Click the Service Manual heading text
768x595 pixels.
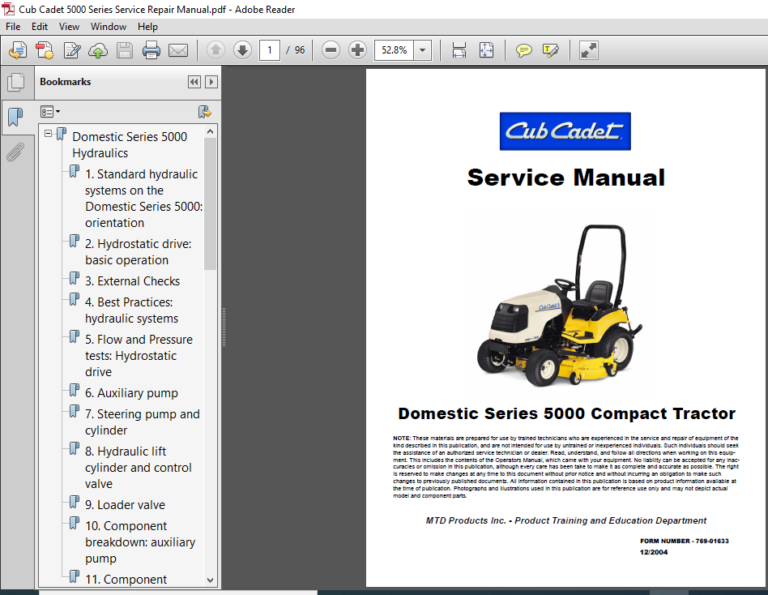pos(566,177)
